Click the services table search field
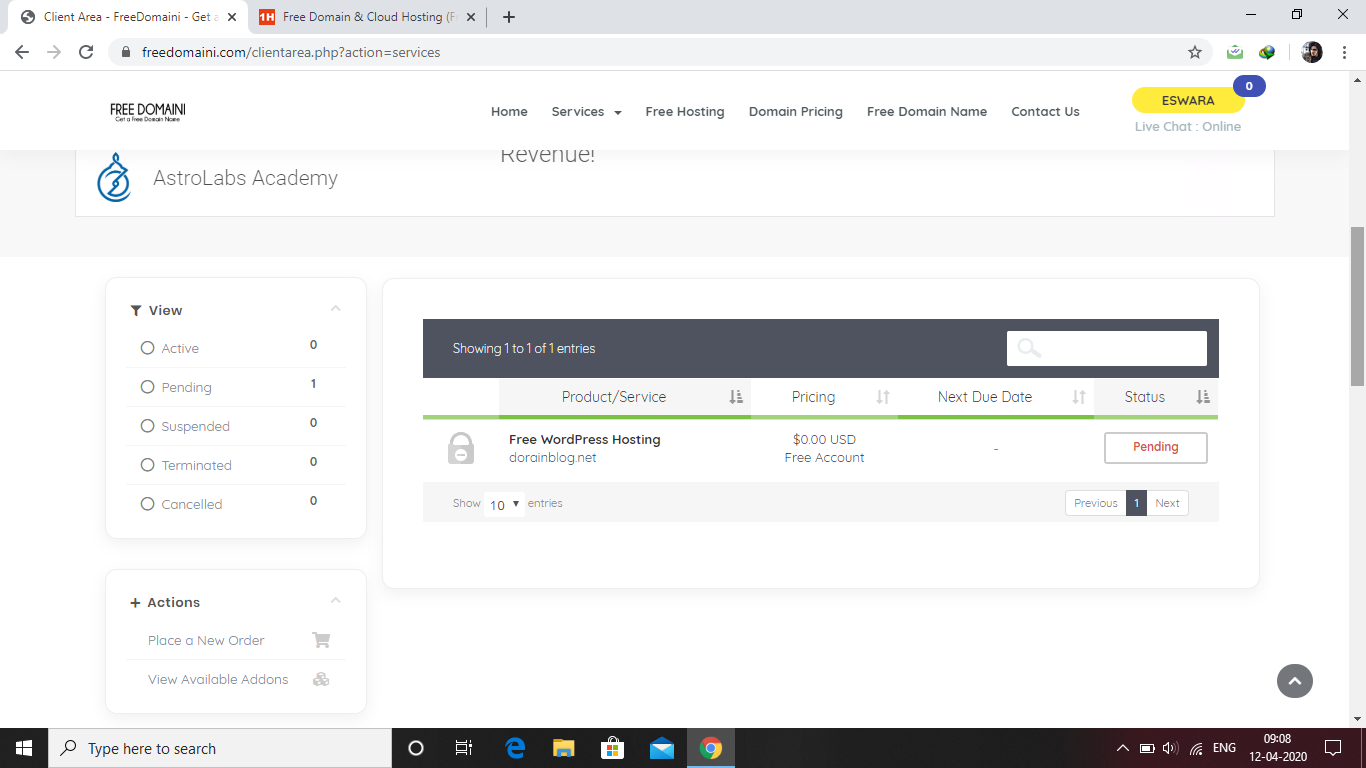The width and height of the screenshot is (1366, 768). click(1106, 348)
